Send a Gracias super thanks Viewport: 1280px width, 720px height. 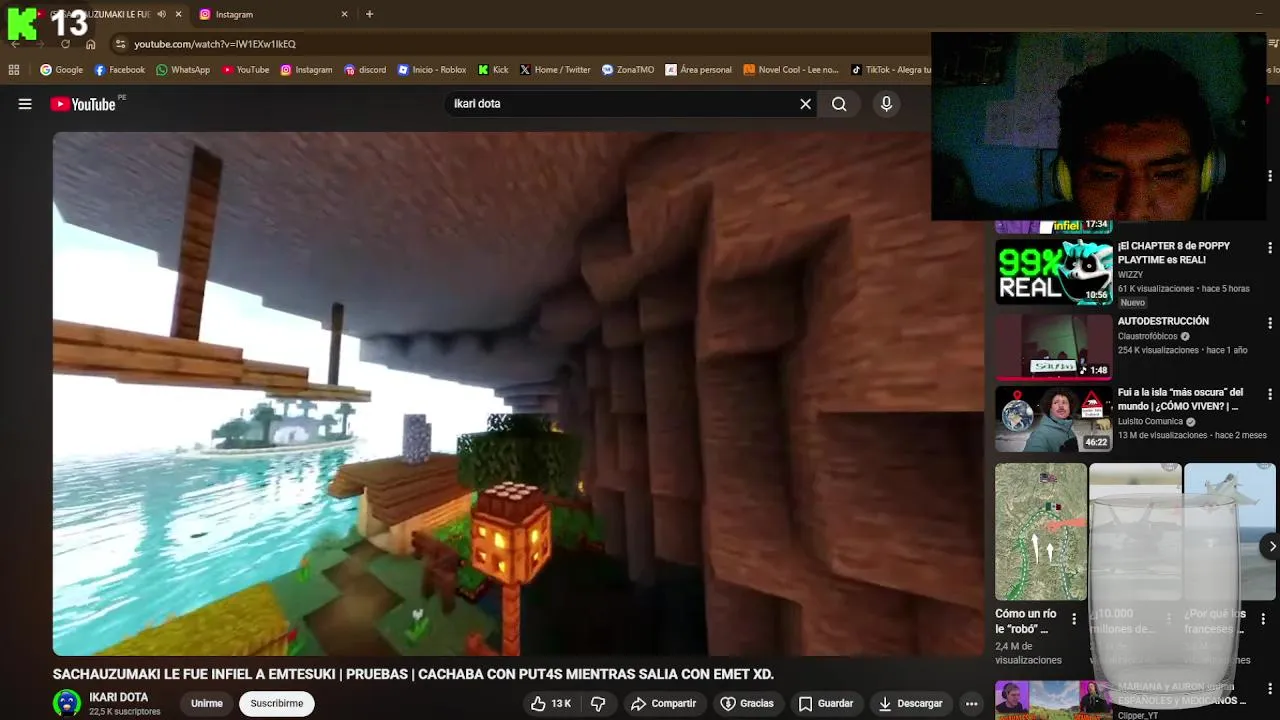pyautogui.click(x=747, y=703)
